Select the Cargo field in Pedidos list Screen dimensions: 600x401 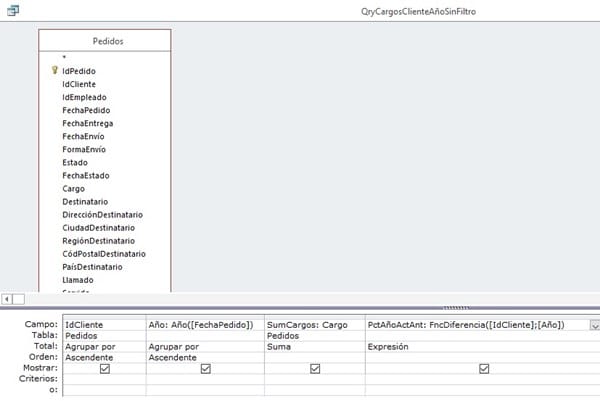coord(73,189)
